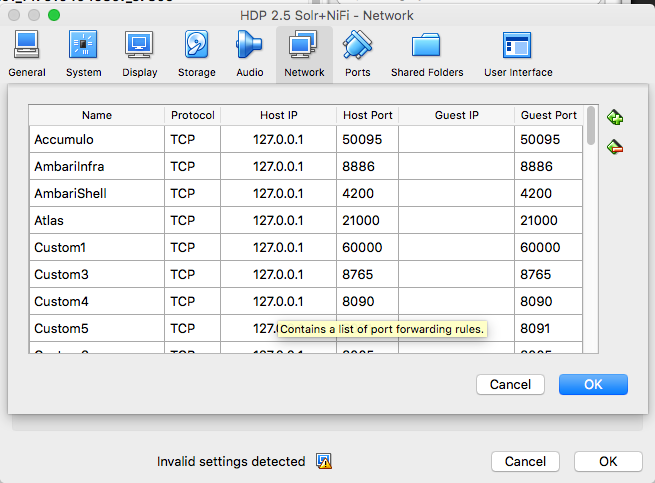The height and width of the screenshot is (483, 655).
Task: Click the Host Port column header
Action: tap(368, 115)
